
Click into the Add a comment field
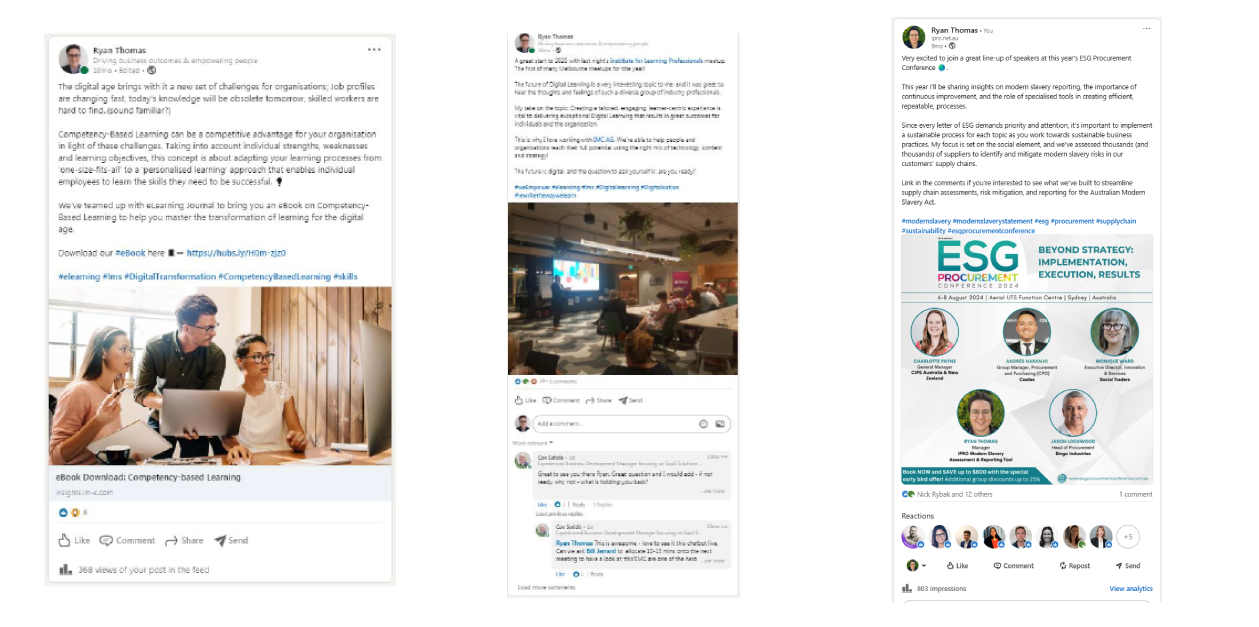pyautogui.click(x=613, y=424)
